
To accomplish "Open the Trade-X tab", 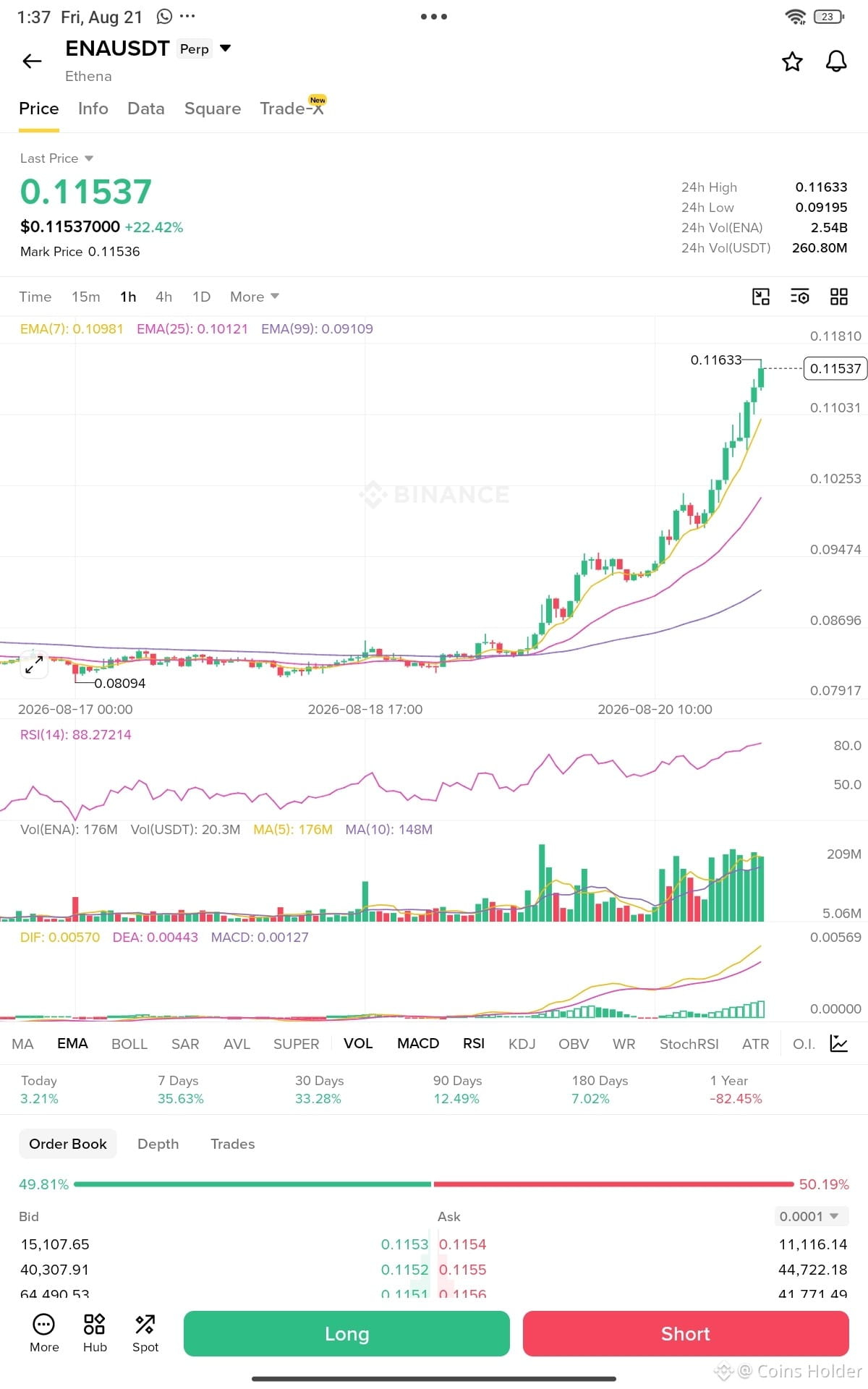I will tap(292, 108).
